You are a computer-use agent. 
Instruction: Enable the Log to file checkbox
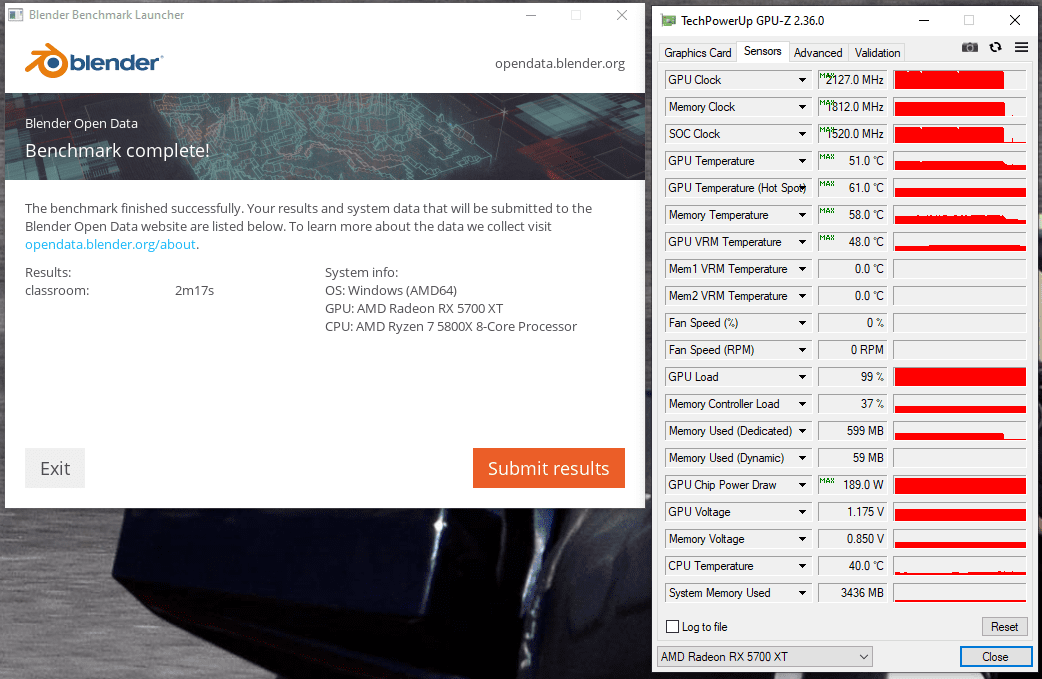673,627
